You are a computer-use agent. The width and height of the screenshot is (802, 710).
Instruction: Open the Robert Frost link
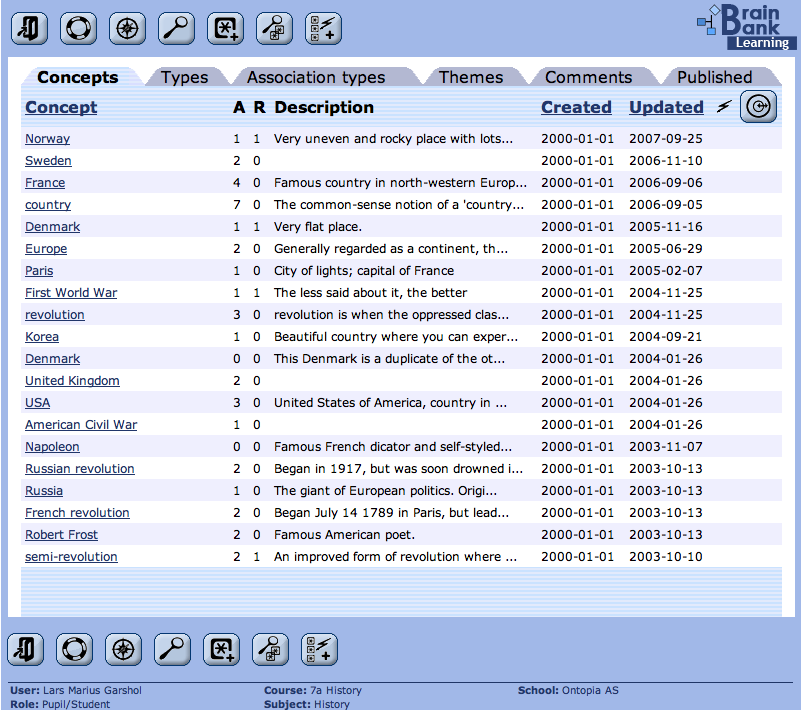[61, 535]
